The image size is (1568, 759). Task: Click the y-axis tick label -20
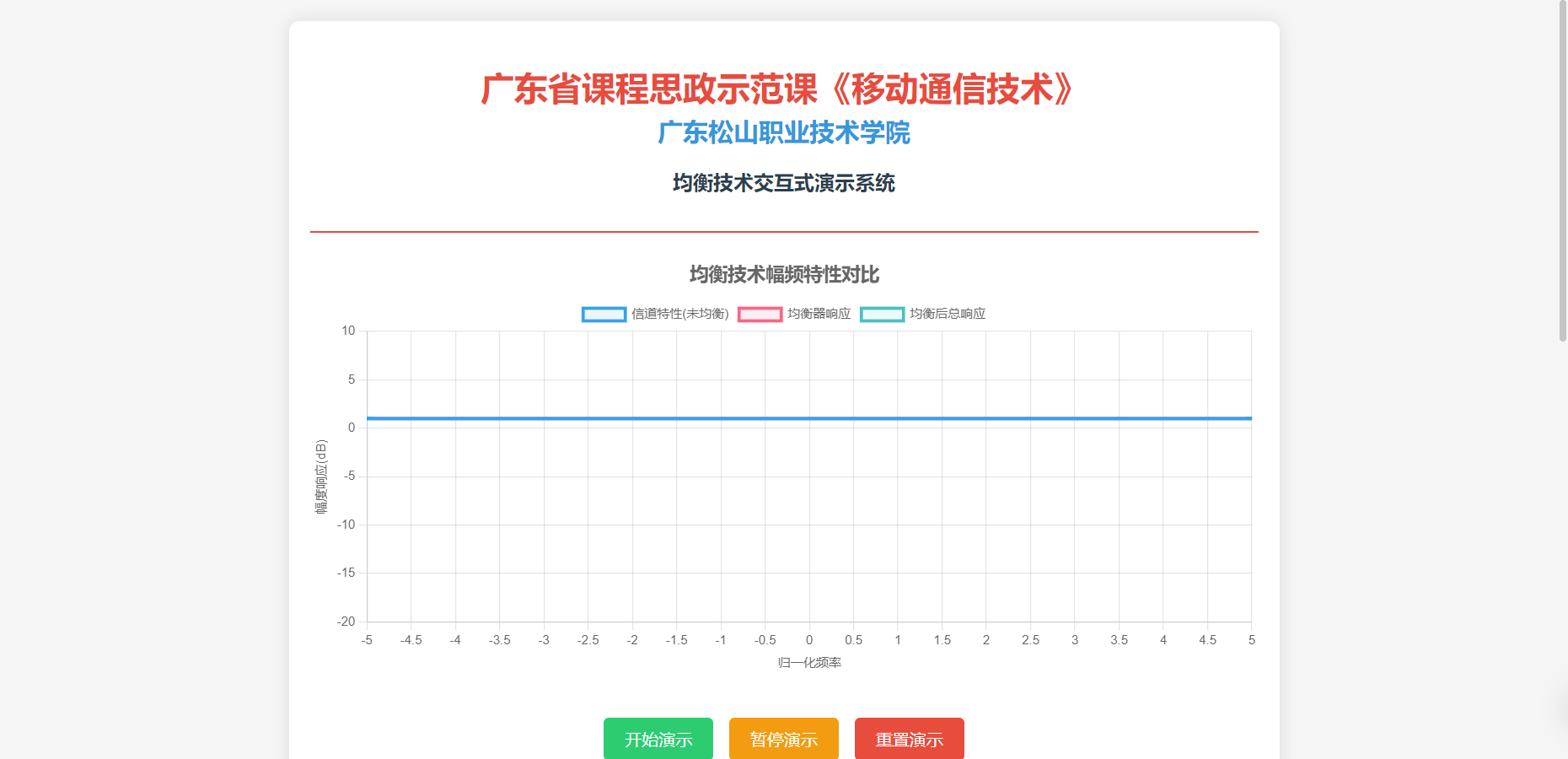346,622
